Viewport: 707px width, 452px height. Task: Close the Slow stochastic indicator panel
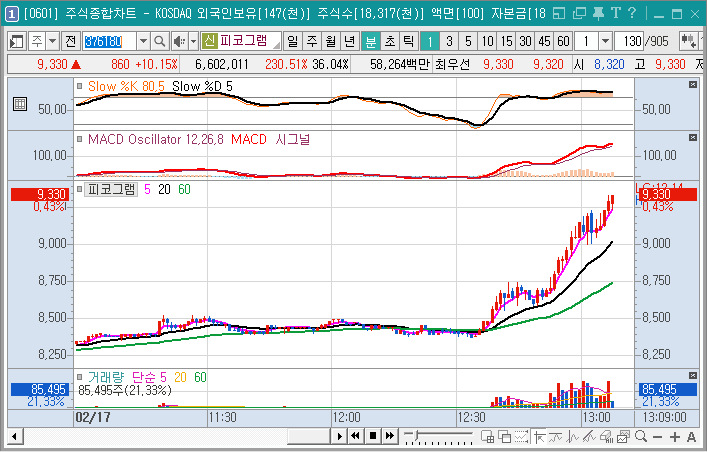(x=693, y=85)
